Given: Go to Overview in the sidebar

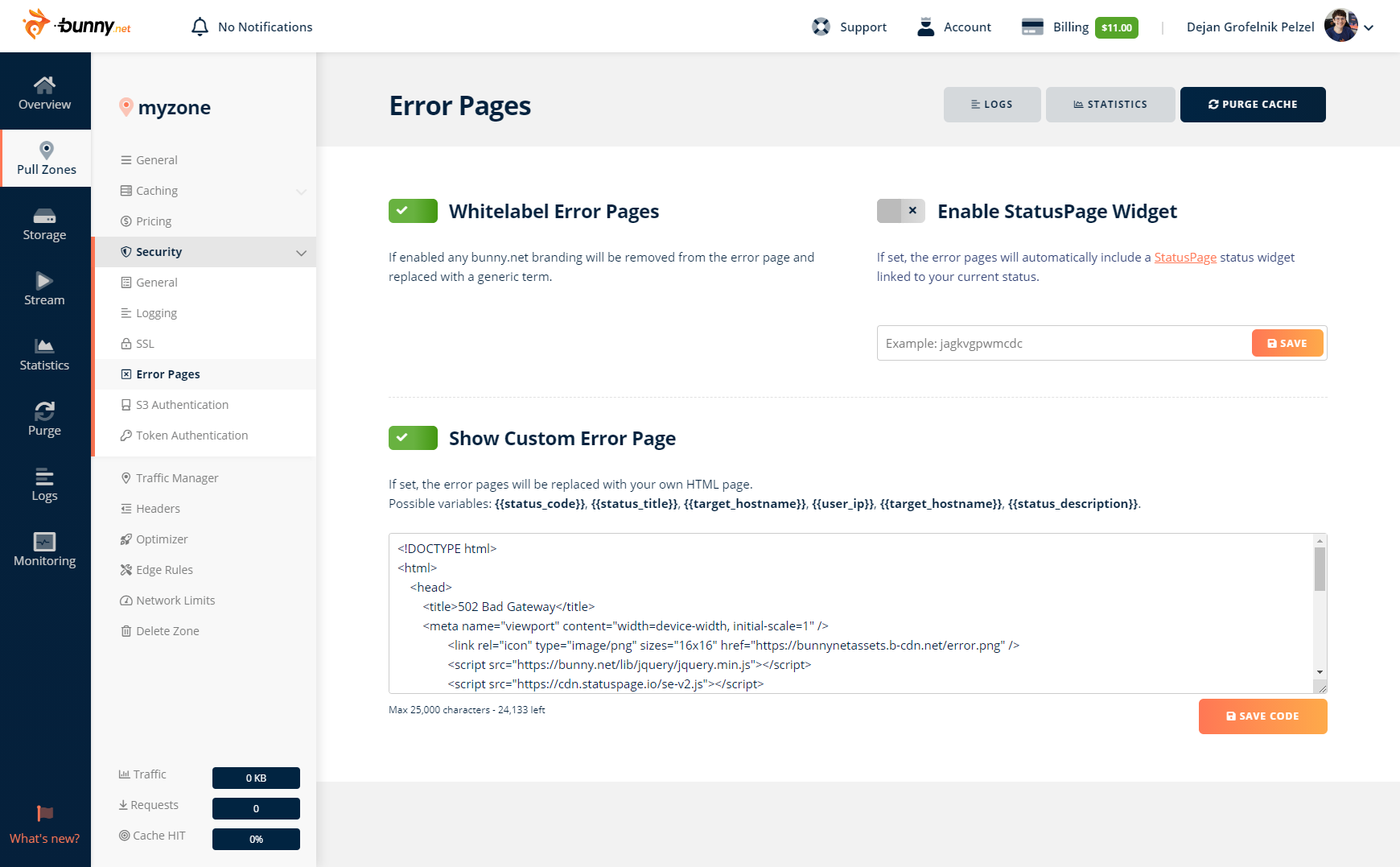Looking at the screenshot, I should tap(45, 93).
